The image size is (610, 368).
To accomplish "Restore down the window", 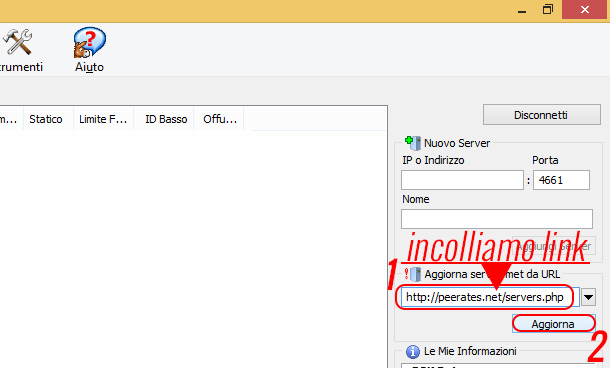I will [547, 9].
